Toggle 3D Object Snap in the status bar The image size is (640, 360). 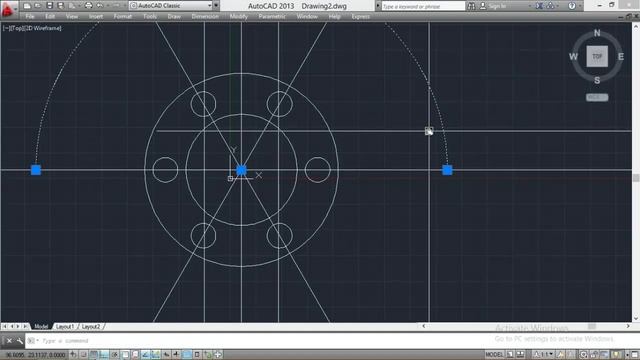coord(135,354)
